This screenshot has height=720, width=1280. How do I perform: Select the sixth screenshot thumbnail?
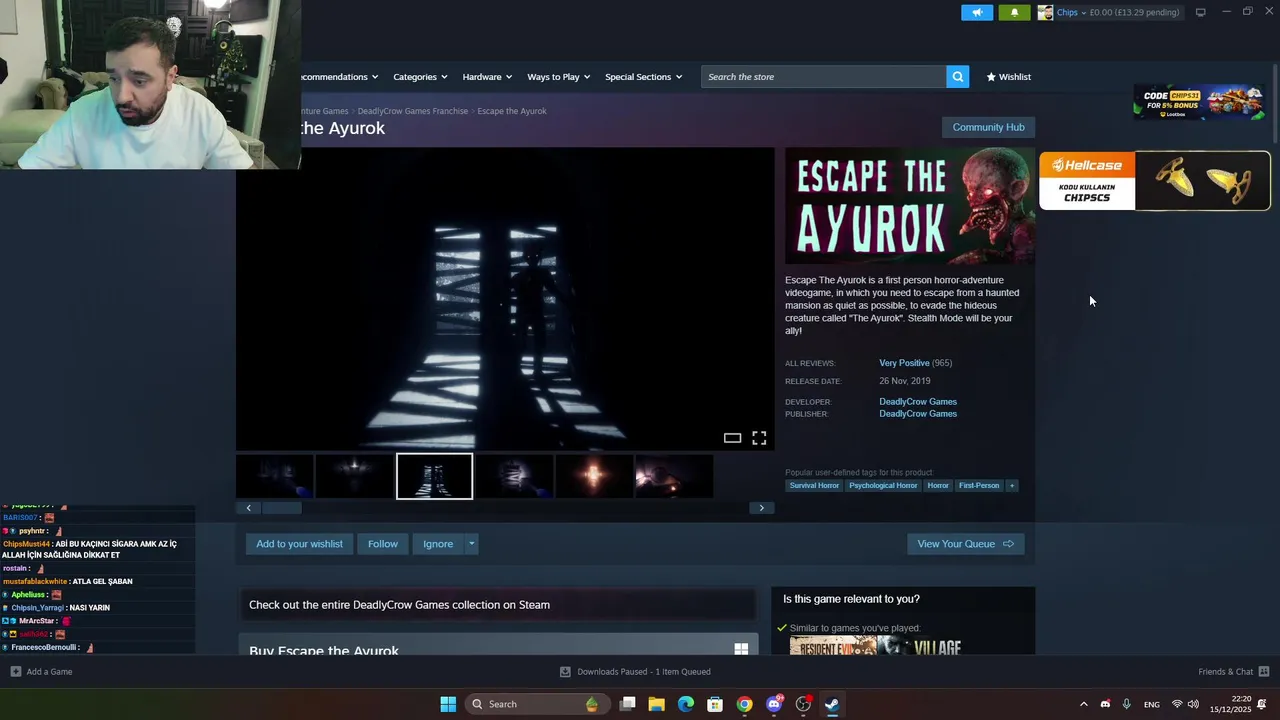[x=674, y=476]
